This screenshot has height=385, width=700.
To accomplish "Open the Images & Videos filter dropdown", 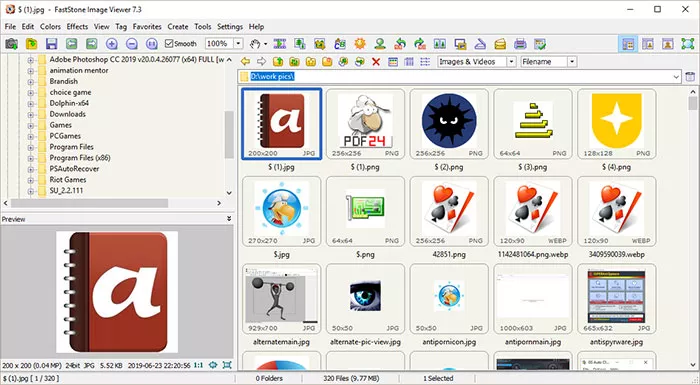I will click(512, 62).
